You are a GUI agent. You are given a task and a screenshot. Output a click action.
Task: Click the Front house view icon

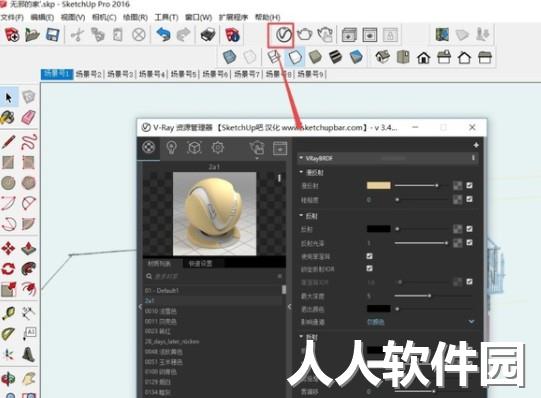pyautogui.click(x=424, y=57)
